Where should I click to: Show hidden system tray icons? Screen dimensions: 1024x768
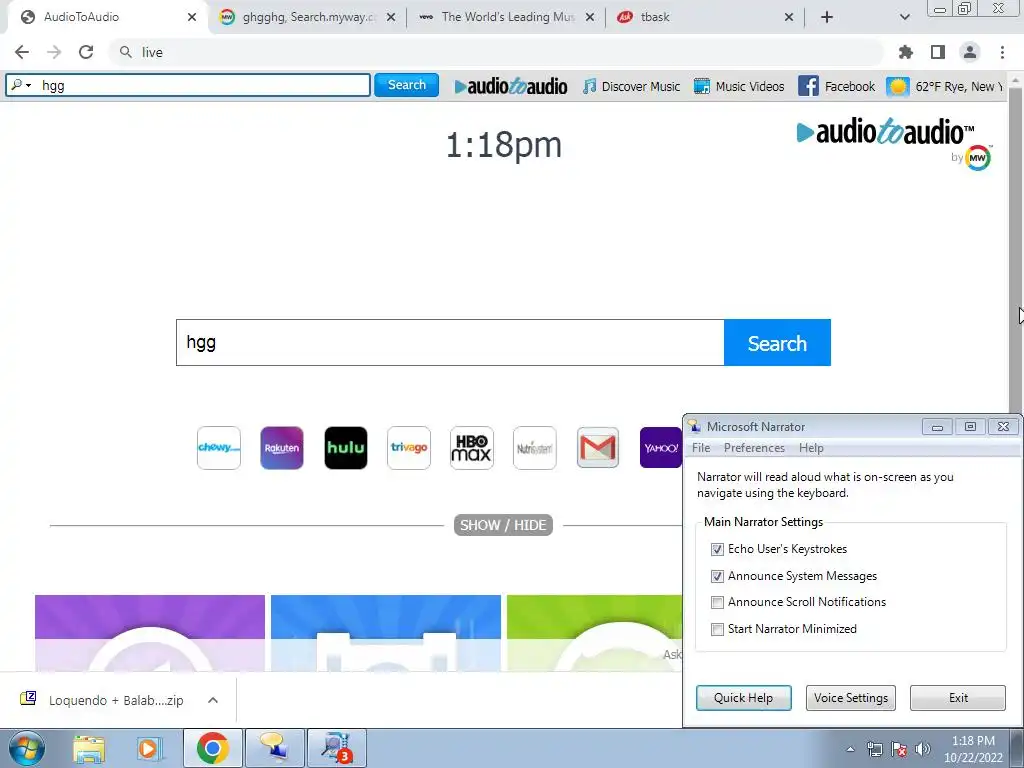pos(850,749)
